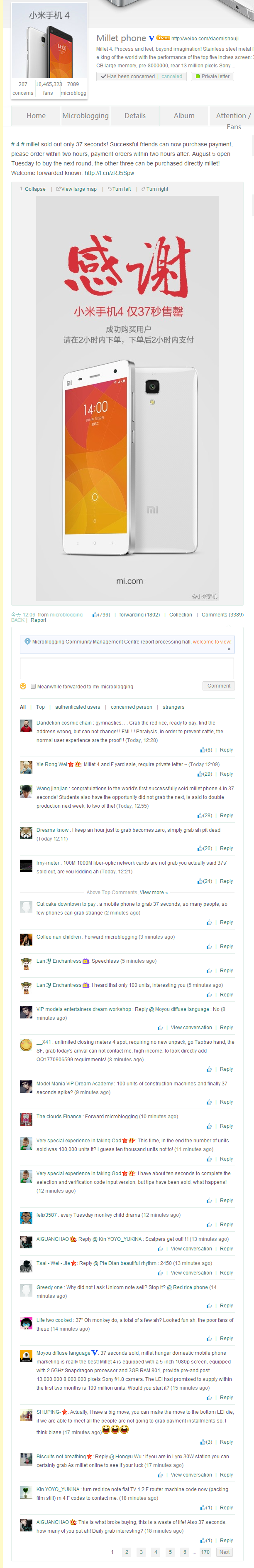Filter comments by concerned person
Viewport: 254px width, 1568px height.
(x=131, y=708)
